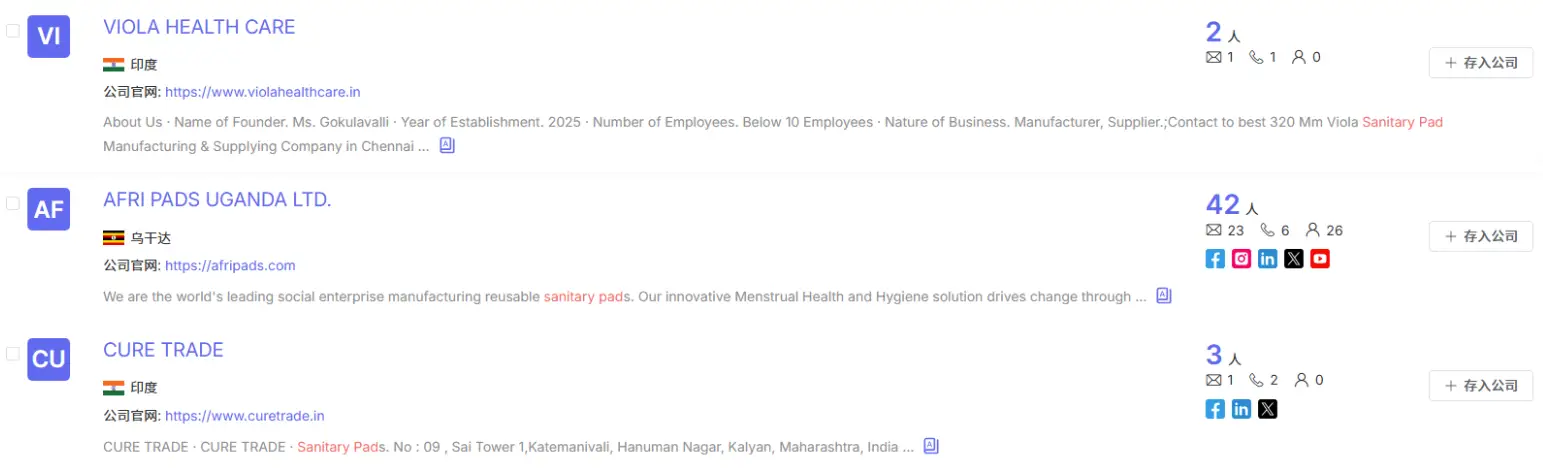Check the CURE TRADE row checkbox
1543x473 pixels.
[x=13, y=353]
